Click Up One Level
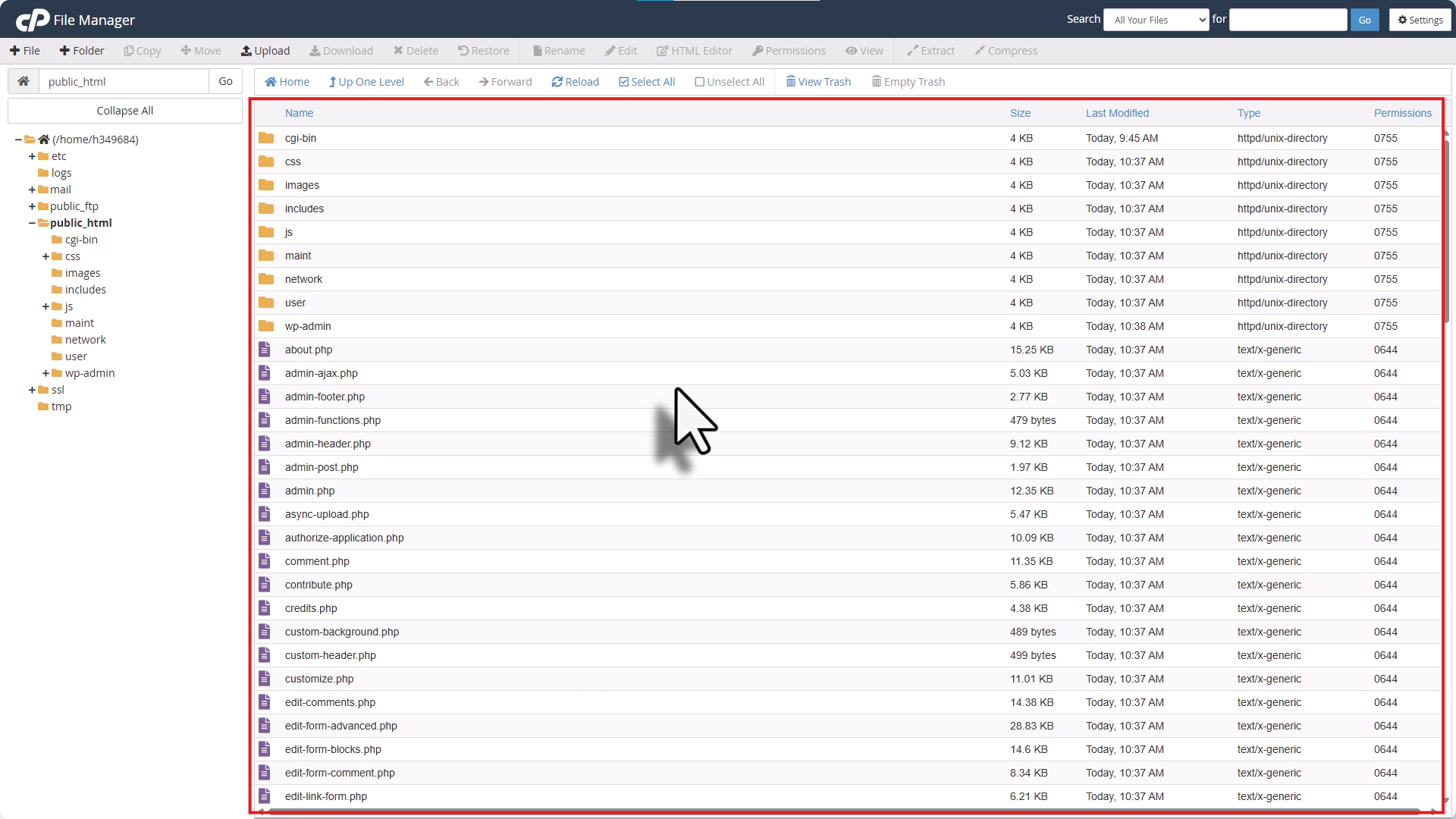 (366, 82)
